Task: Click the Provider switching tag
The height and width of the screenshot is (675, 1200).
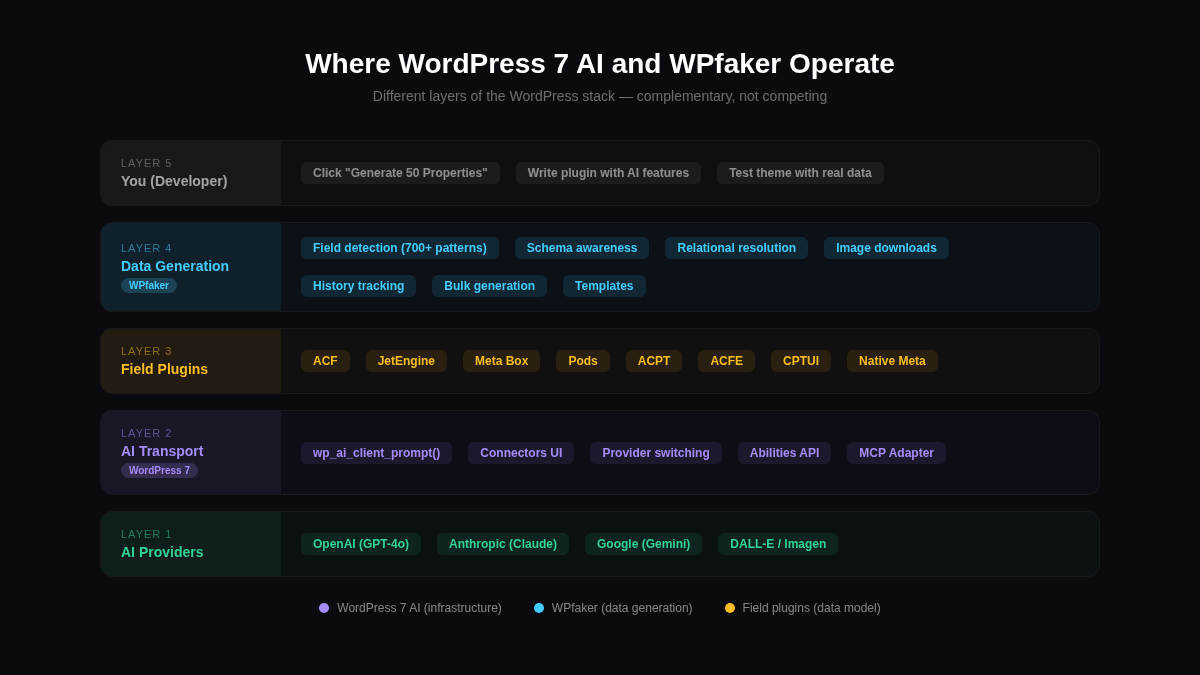Action: (656, 453)
